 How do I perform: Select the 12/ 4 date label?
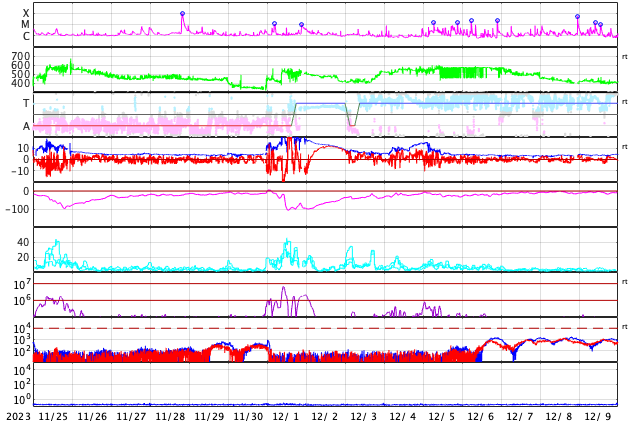click(x=403, y=417)
